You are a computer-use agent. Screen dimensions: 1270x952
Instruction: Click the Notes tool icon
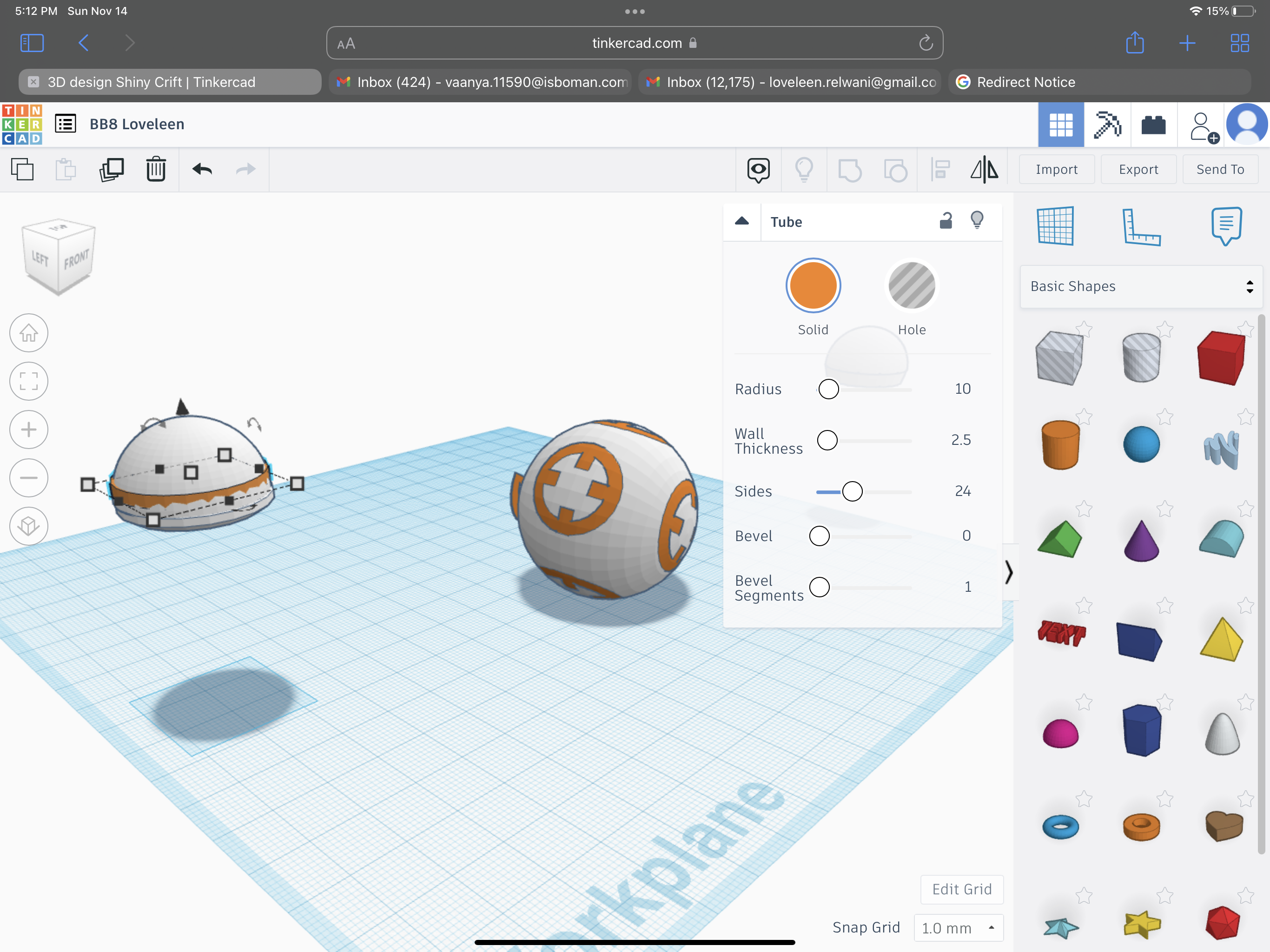tap(1226, 226)
